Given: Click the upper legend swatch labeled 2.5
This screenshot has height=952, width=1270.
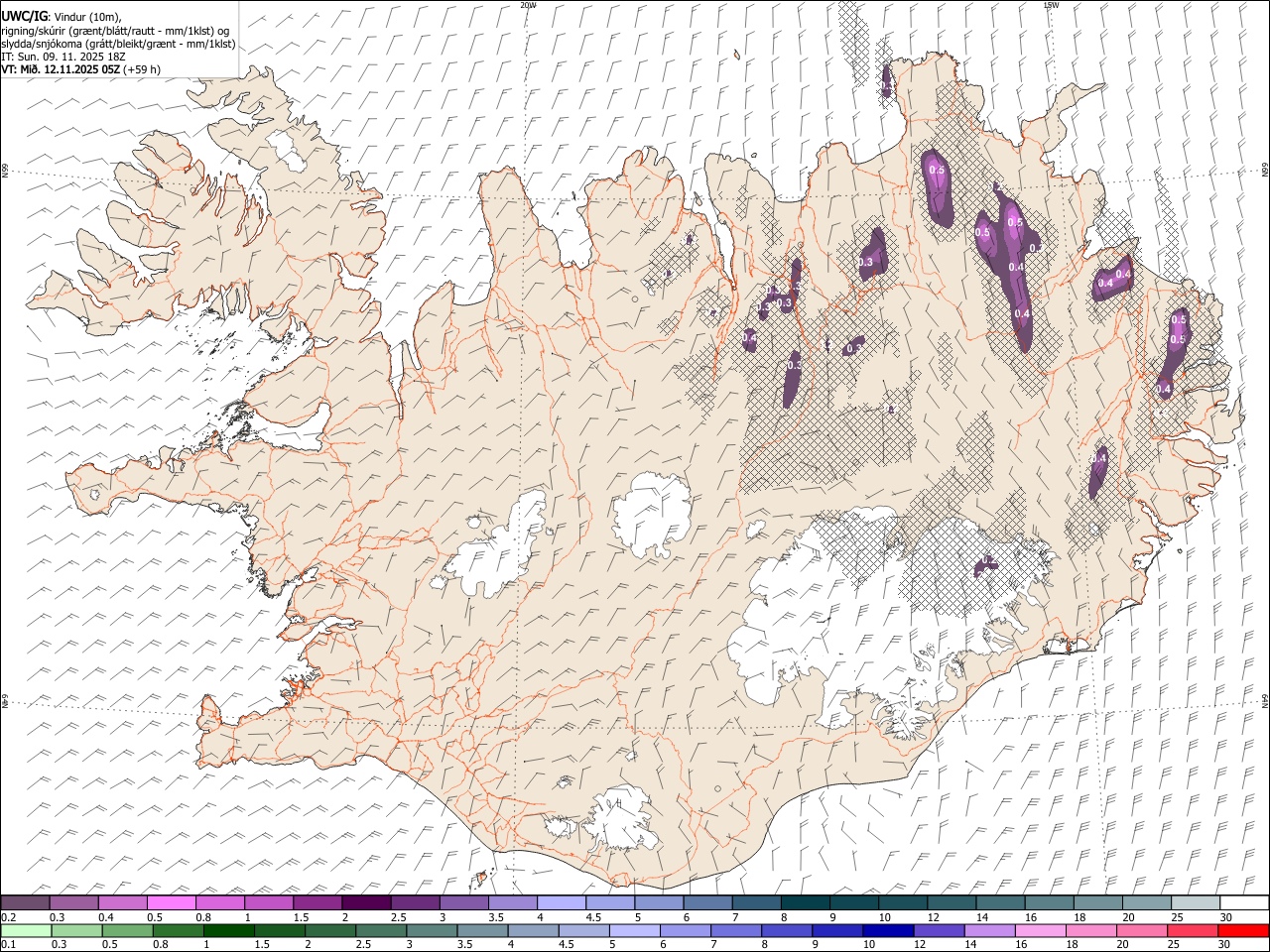Looking at the screenshot, I should (x=414, y=902).
